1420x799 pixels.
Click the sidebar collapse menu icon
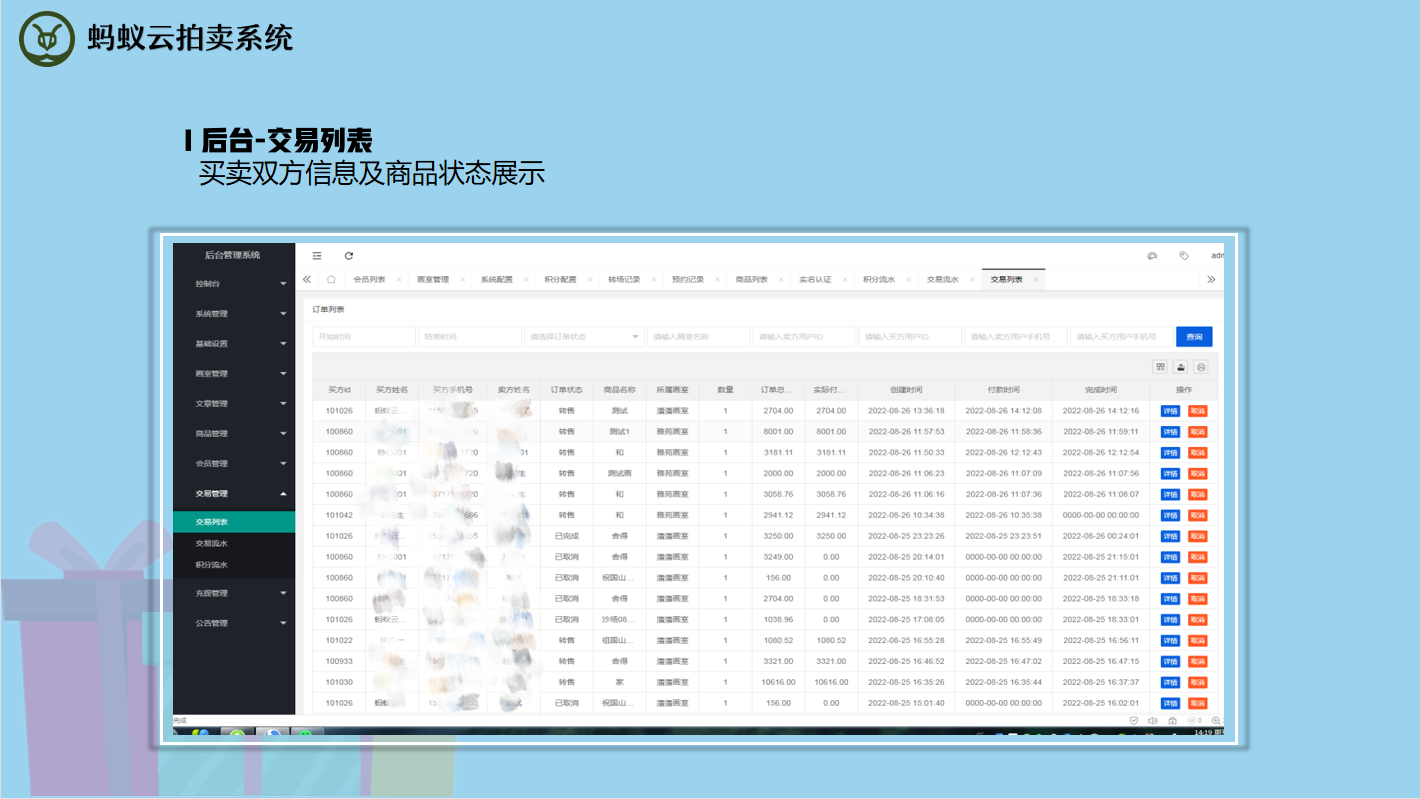pyautogui.click(x=317, y=256)
